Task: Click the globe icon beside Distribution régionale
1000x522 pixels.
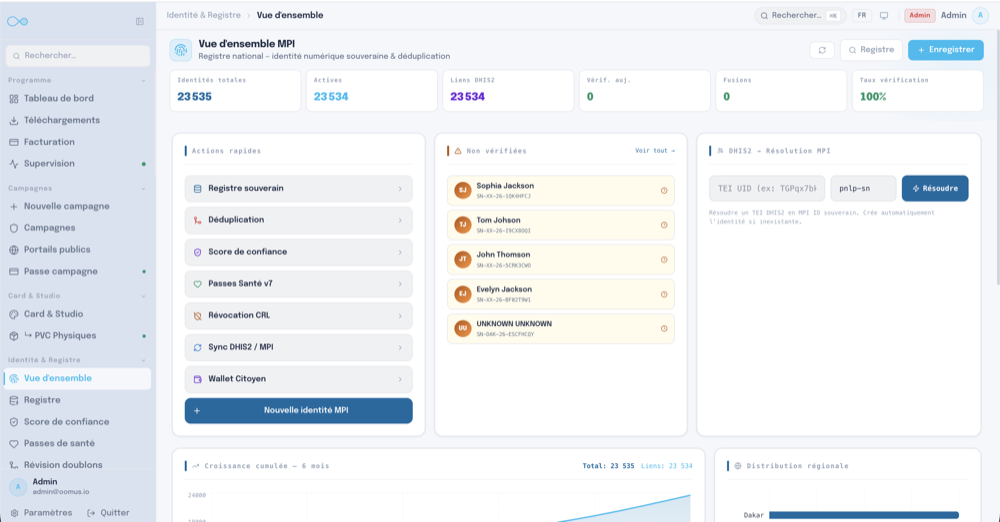Action: point(738,466)
